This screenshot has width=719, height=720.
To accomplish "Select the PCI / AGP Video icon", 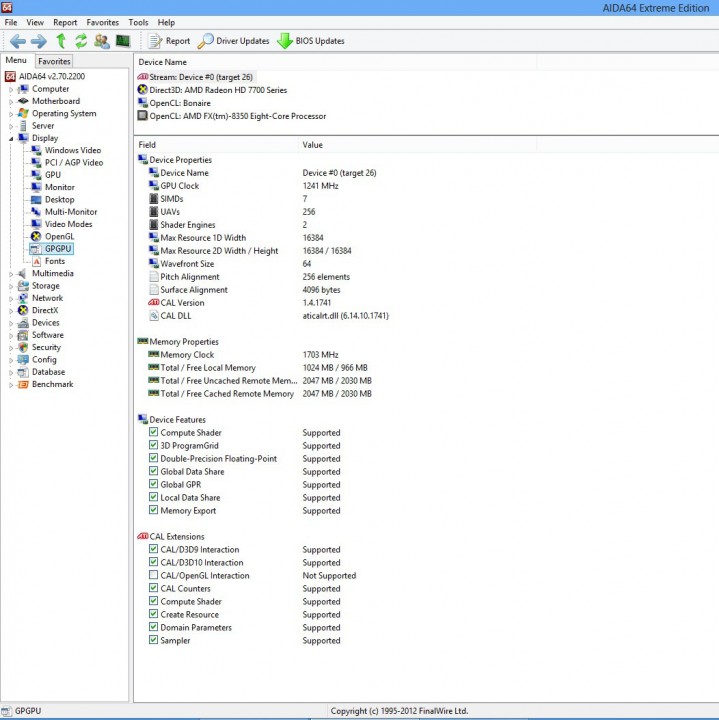I will pos(36,163).
